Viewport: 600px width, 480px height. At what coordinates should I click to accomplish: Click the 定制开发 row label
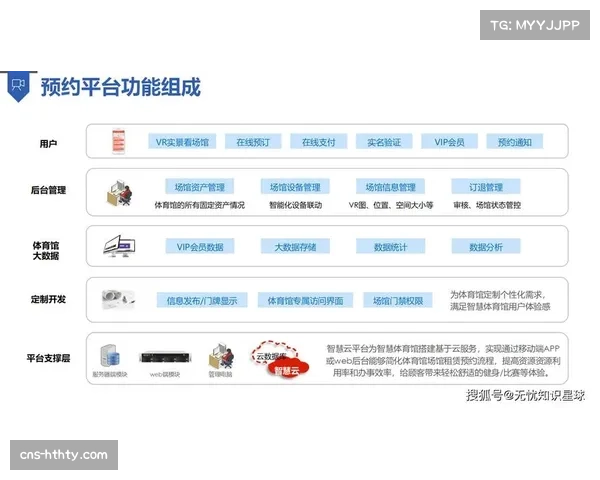pos(48,299)
